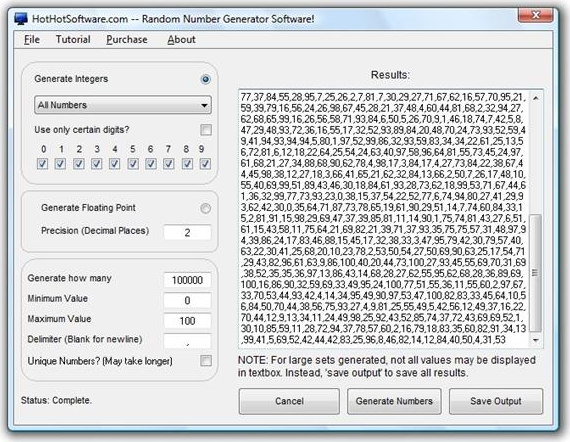Viewport: 570px width, 442px height.
Task: Enable Use only certain digits checkbox
Action: [206, 130]
